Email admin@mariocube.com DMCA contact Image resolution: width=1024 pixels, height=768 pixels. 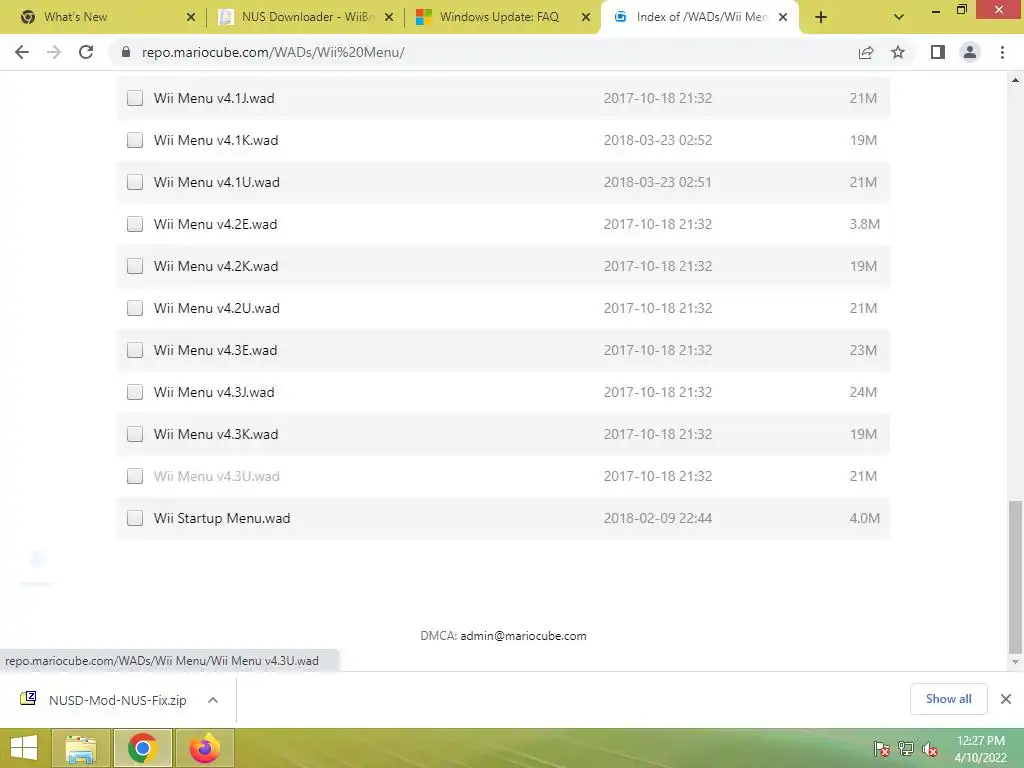(523, 635)
